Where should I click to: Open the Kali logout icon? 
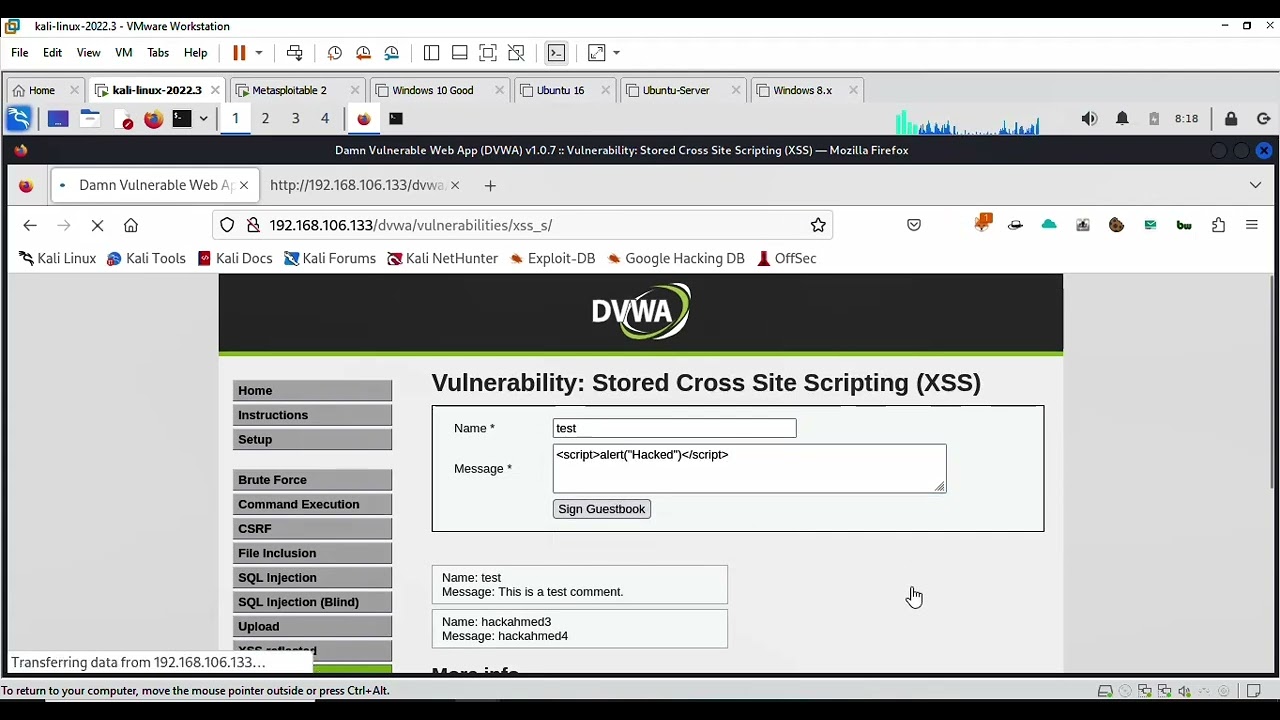[1263, 119]
